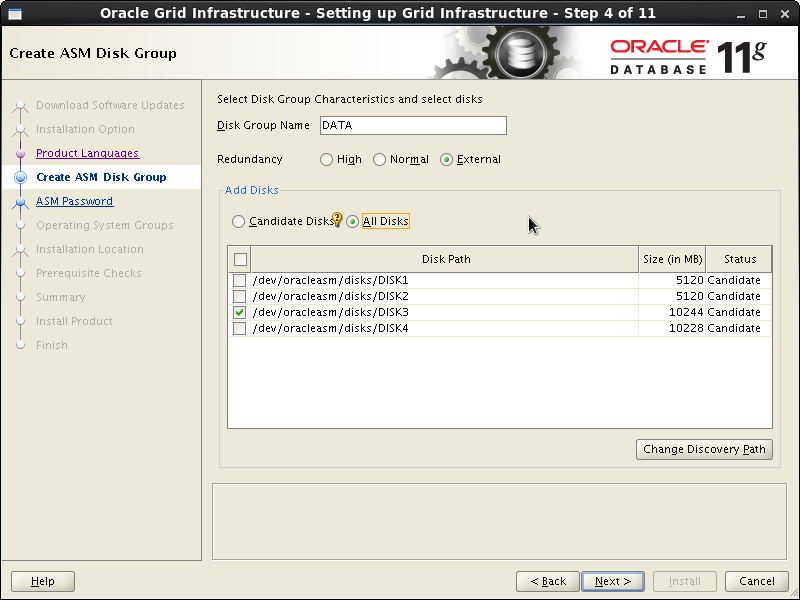The width and height of the screenshot is (800, 600).
Task: Choose Candidate Disks radio button
Action: 238,221
